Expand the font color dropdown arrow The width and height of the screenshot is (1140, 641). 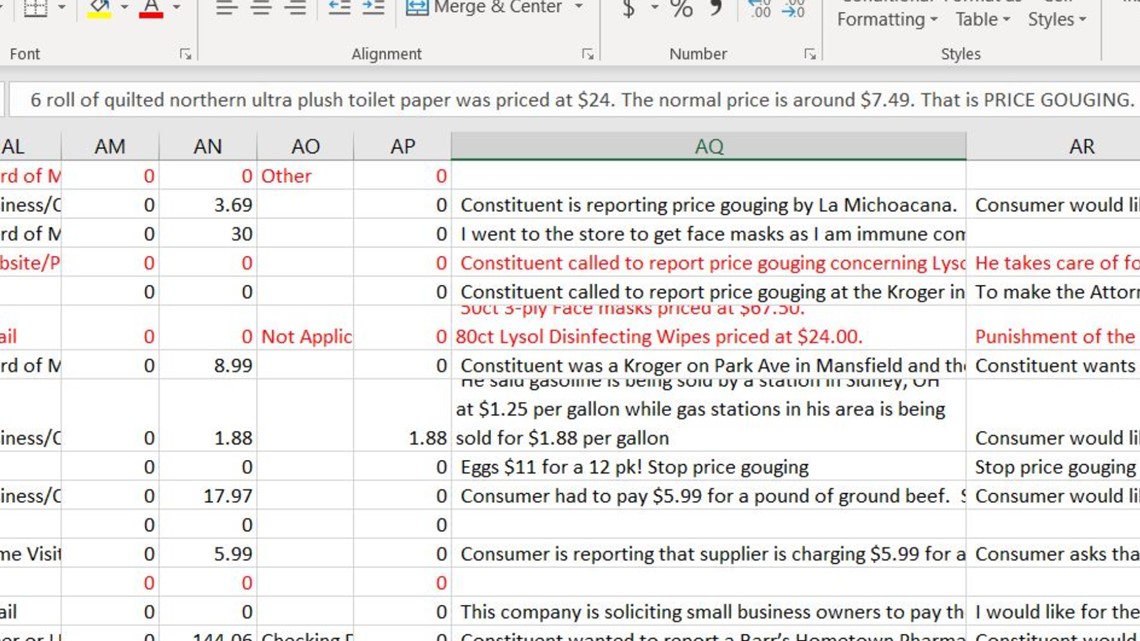[x=176, y=7]
